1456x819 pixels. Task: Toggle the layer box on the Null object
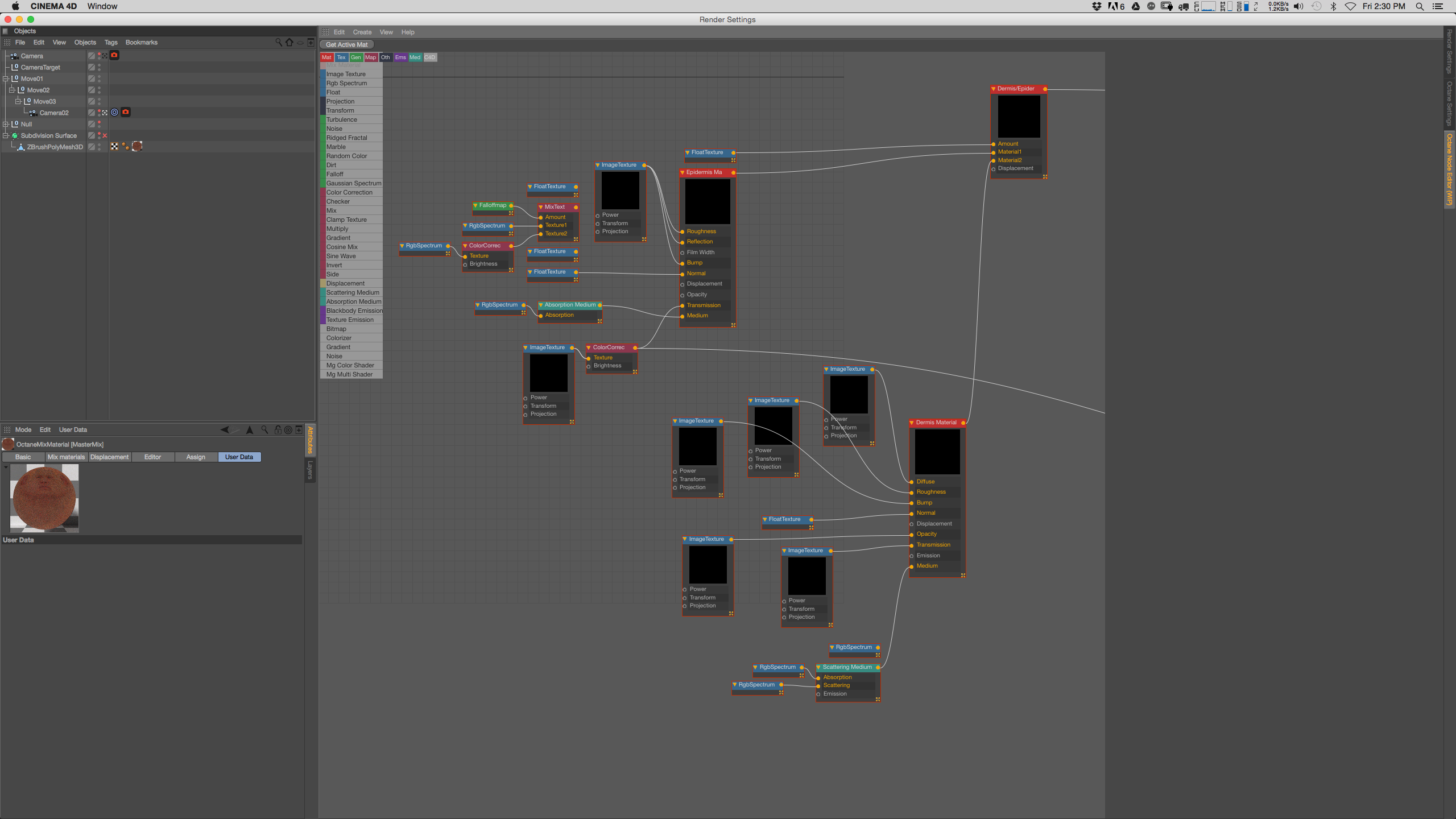click(91, 124)
